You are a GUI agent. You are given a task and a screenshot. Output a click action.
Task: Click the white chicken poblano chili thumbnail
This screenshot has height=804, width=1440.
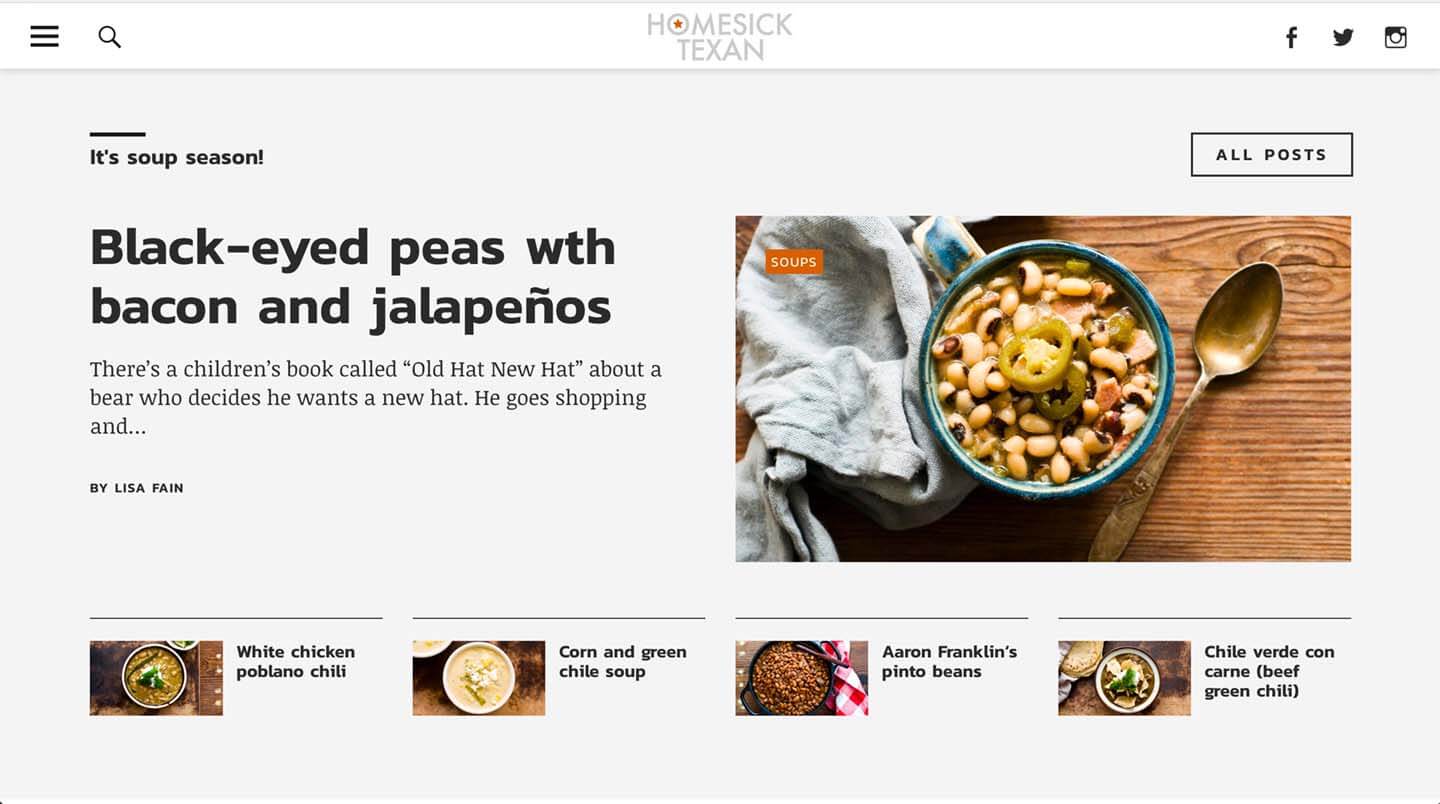tap(156, 678)
